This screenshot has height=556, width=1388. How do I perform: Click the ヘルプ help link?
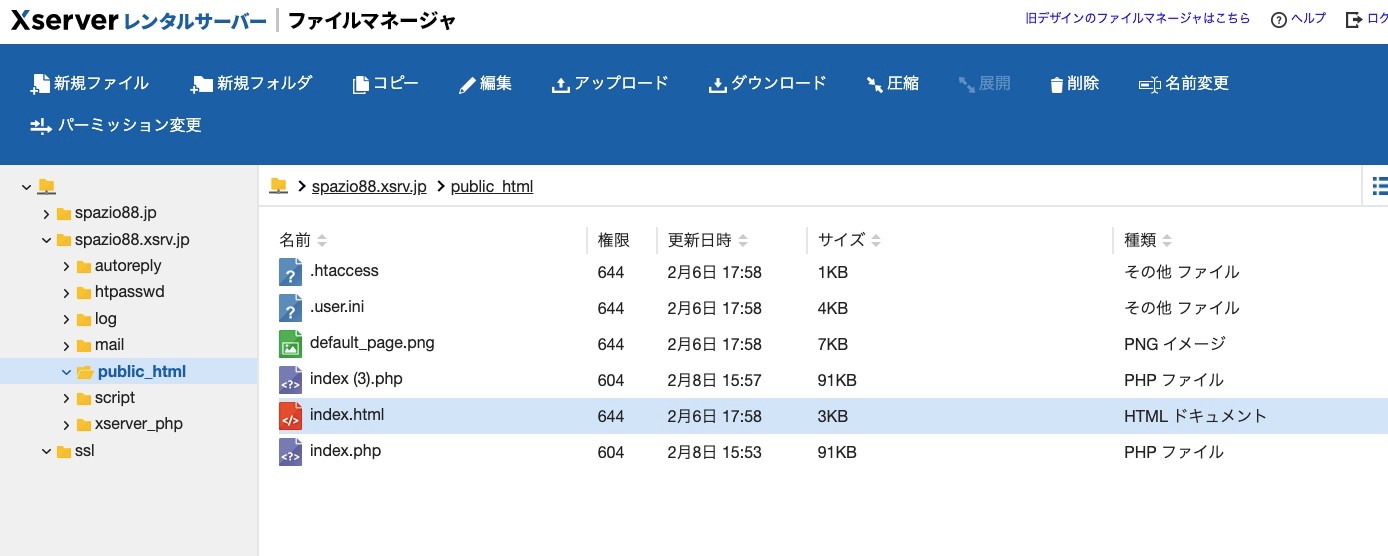(1298, 19)
